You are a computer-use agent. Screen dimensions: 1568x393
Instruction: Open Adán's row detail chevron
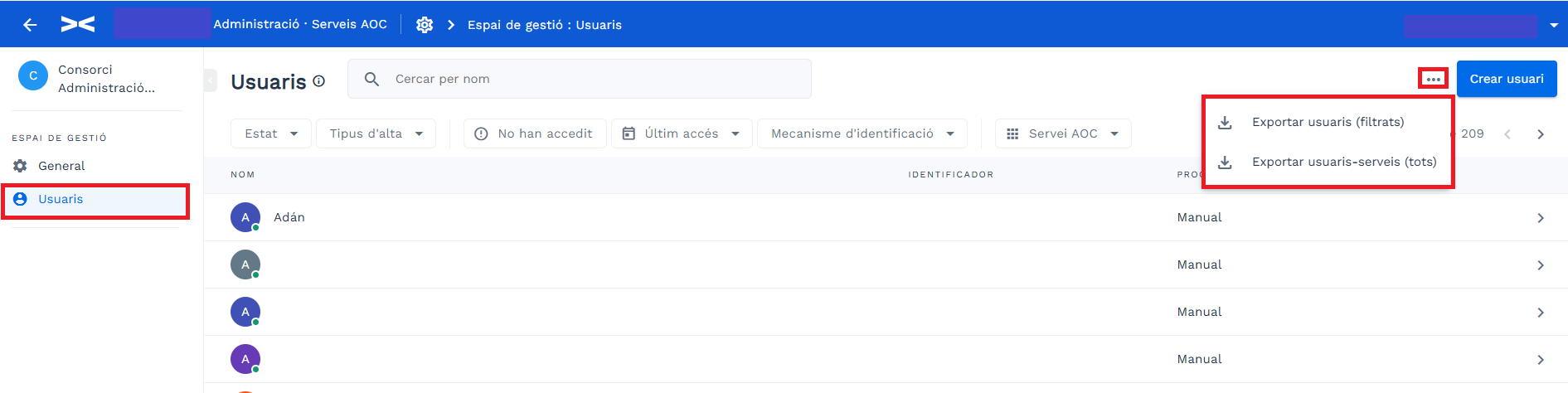[x=1540, y=218]
